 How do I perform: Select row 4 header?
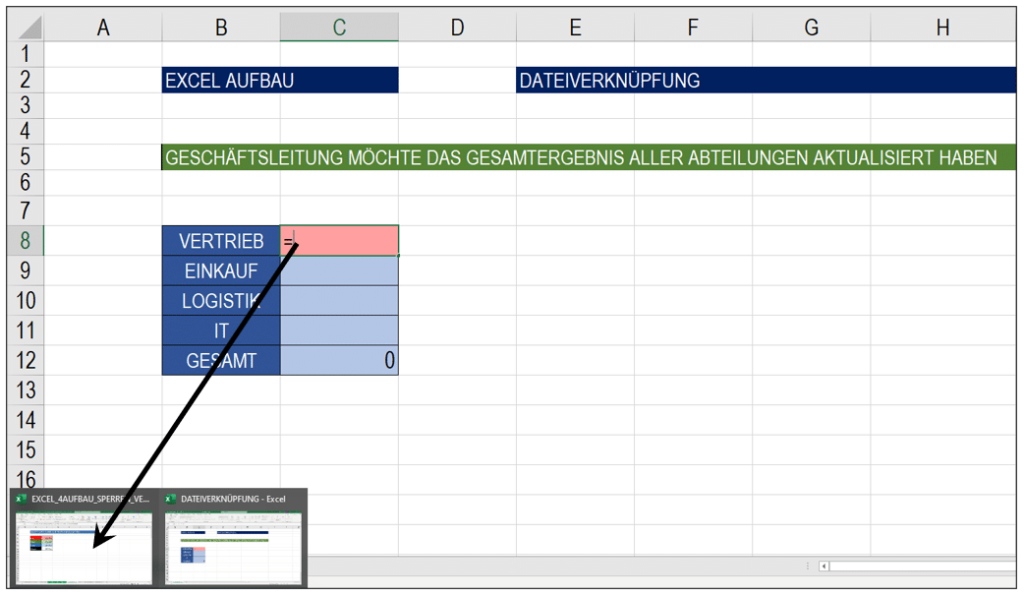tap(25, 131)
